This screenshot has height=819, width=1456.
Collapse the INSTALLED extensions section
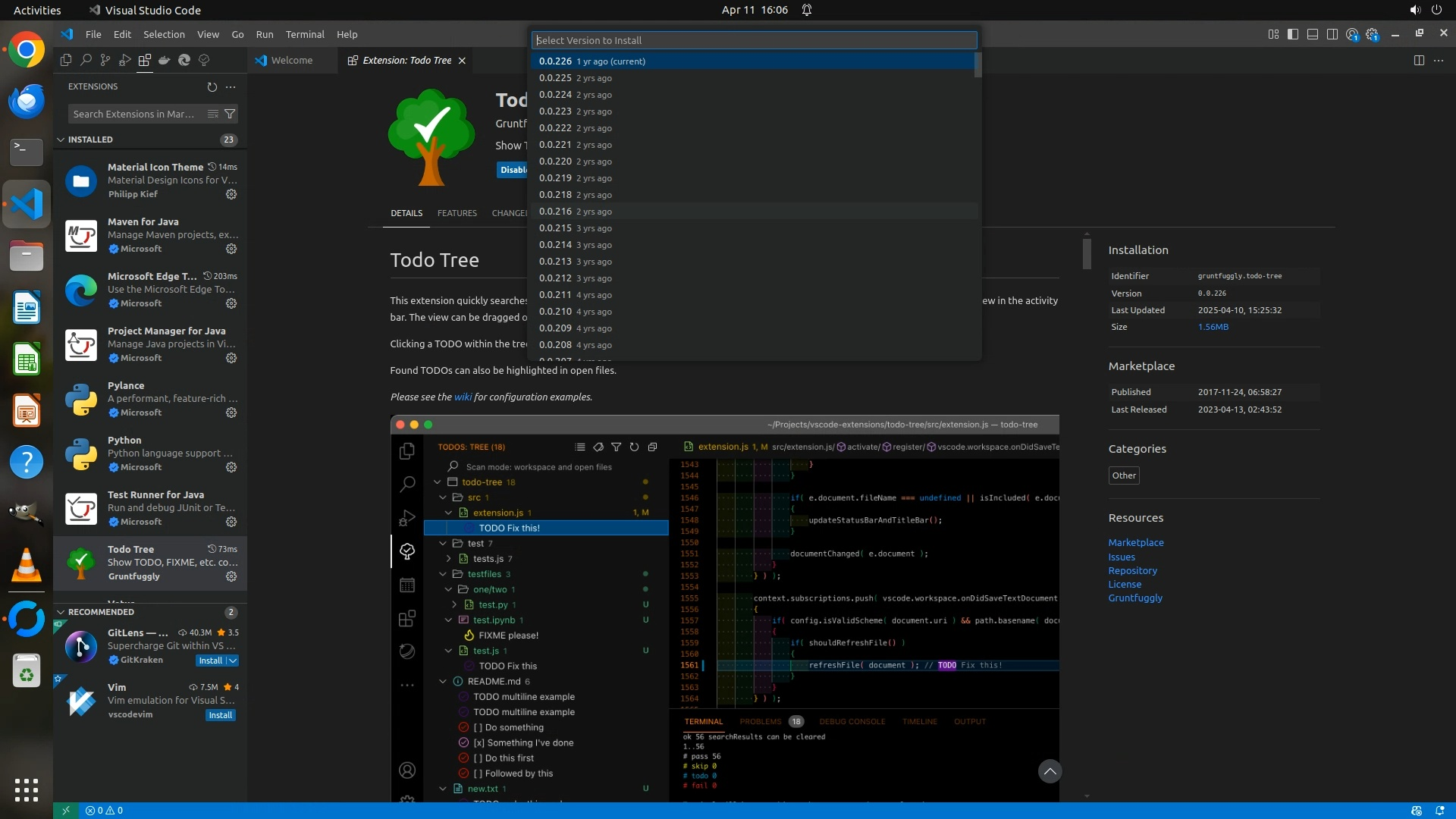pyautogui.click(x=61, y=140)
